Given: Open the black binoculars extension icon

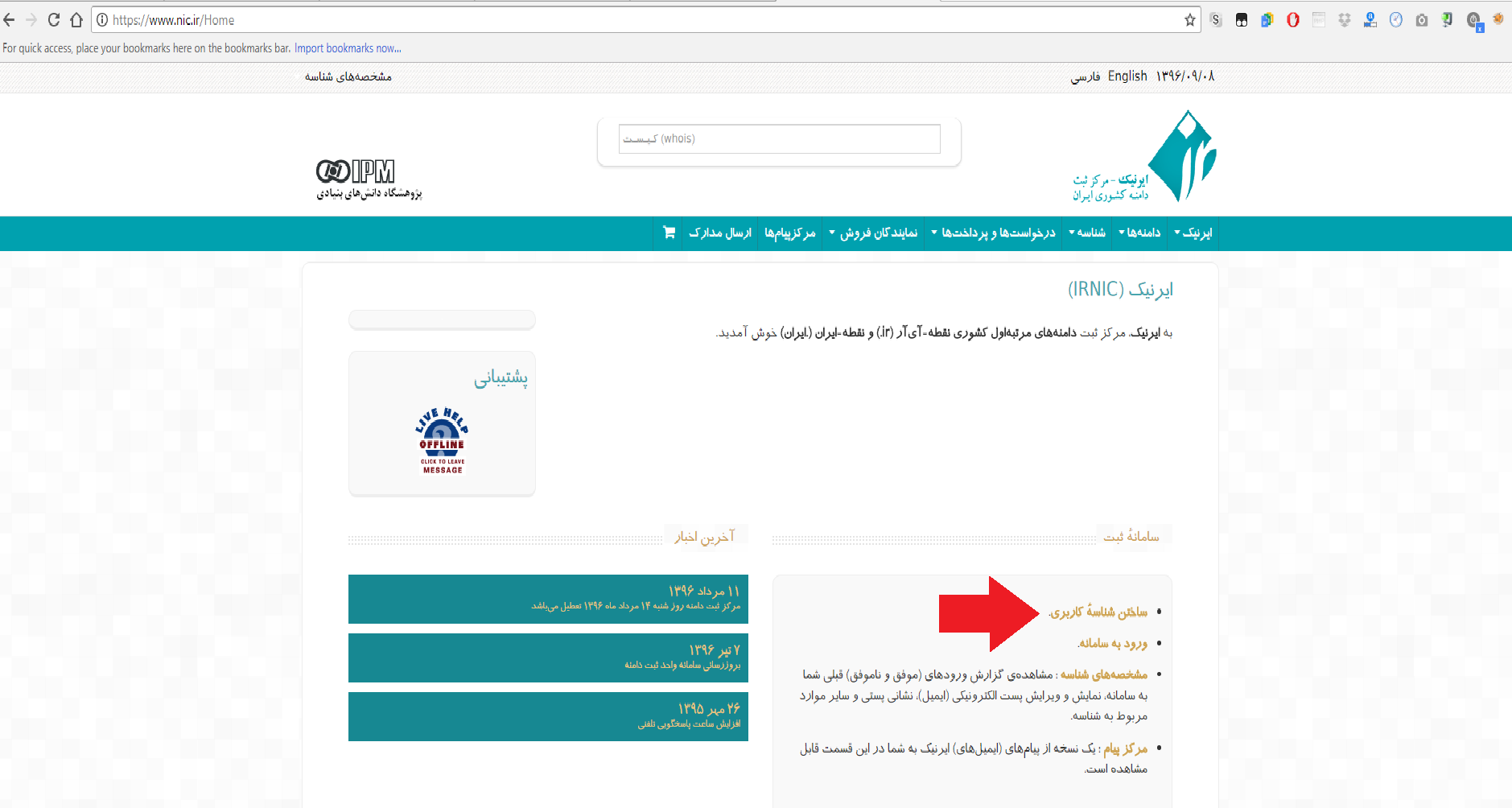Looking at the screenshot, I should coord(1242,20).
